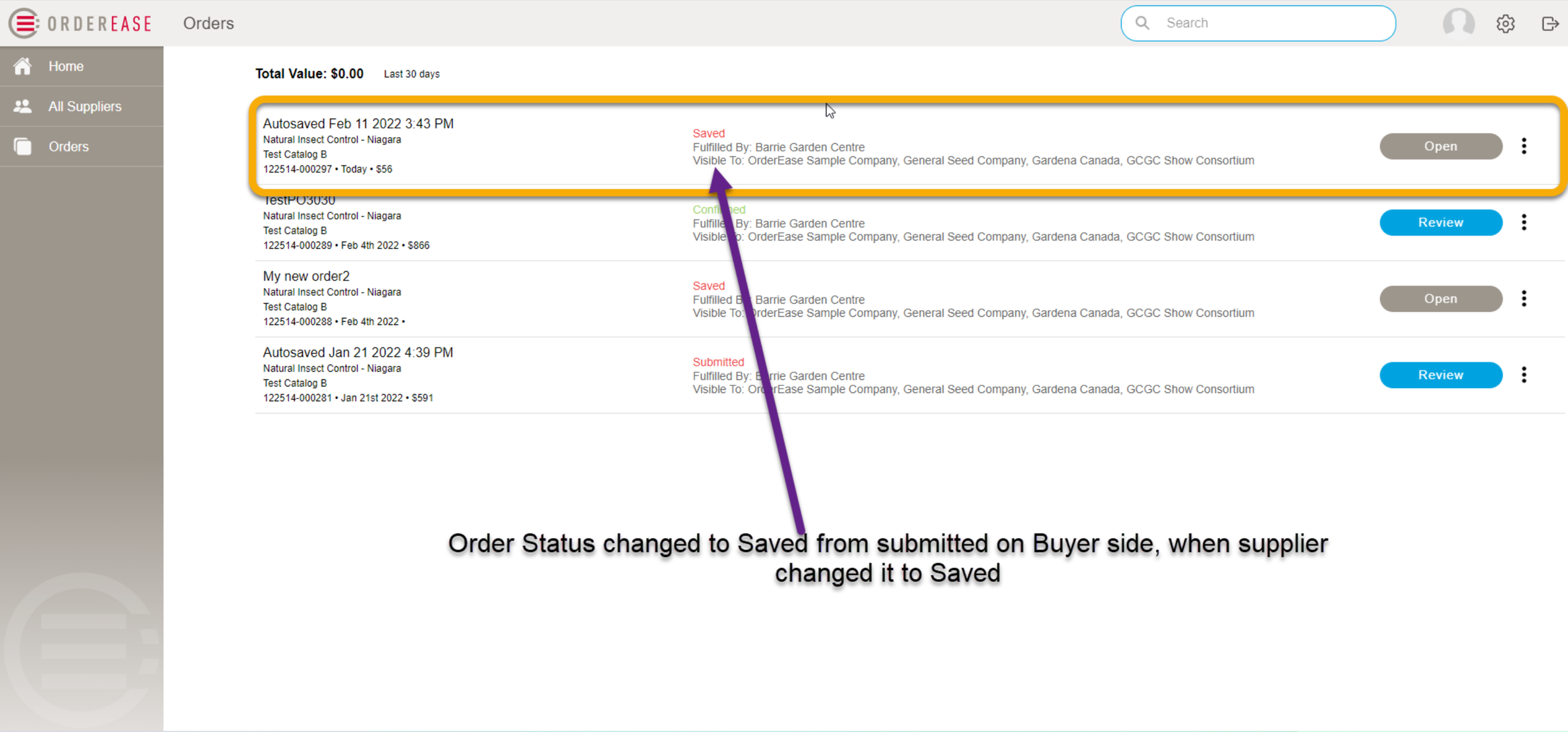Review the TestPO3030 order

coord(1441,222)
